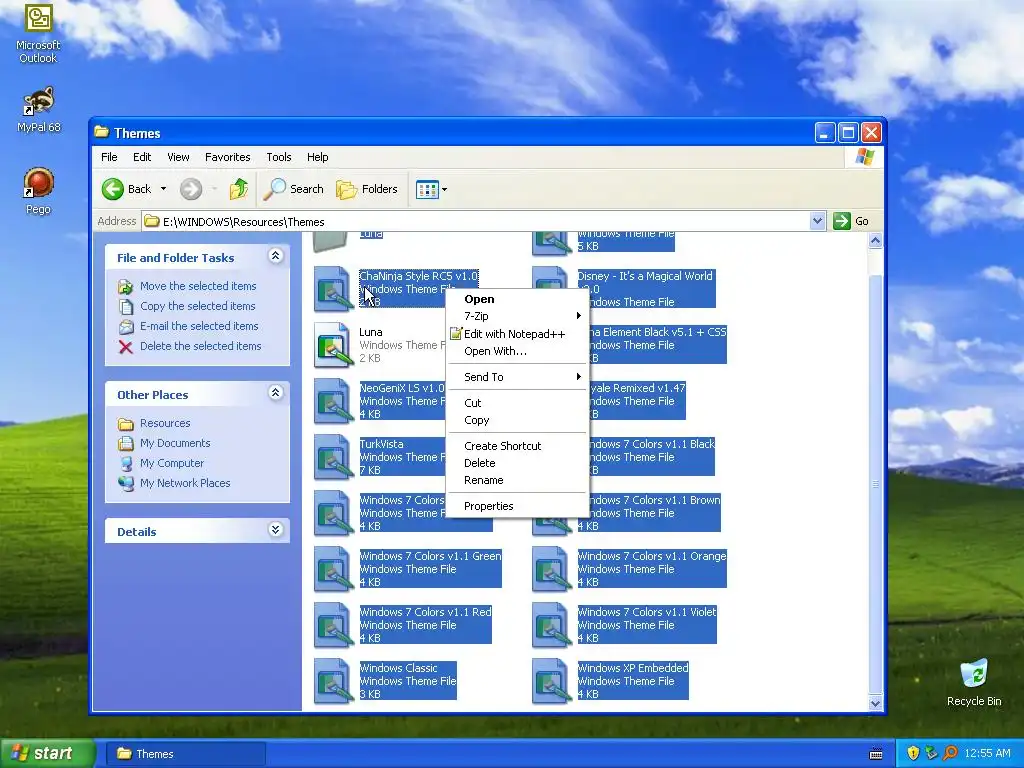Click the scrollbar down arrow in file list

pyautogui.click(x=875, y=703)
